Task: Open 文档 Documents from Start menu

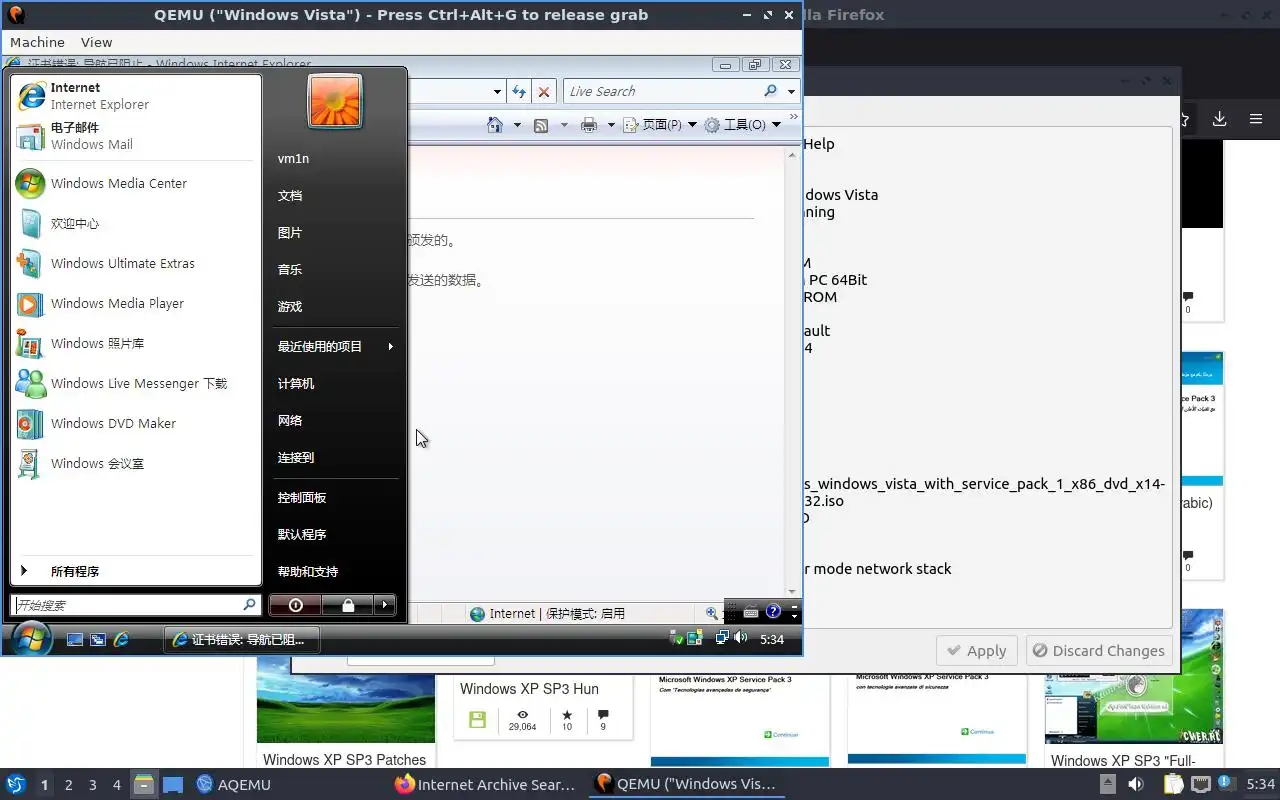Action: click(x=335, y=195)
